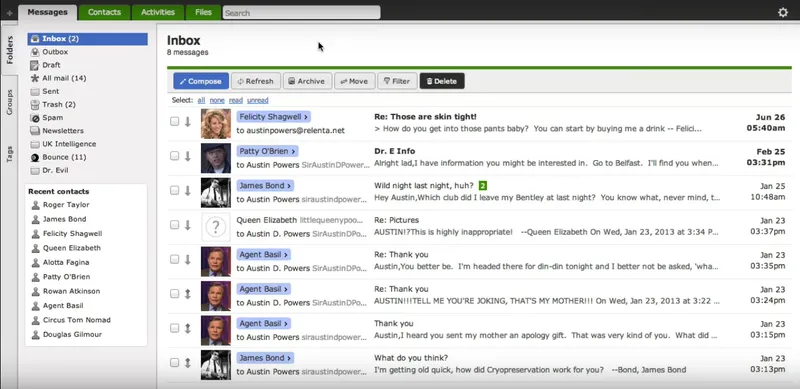Click the down arrow icon on Felicity Shagwell's message
800x389 pixels.
188,122
